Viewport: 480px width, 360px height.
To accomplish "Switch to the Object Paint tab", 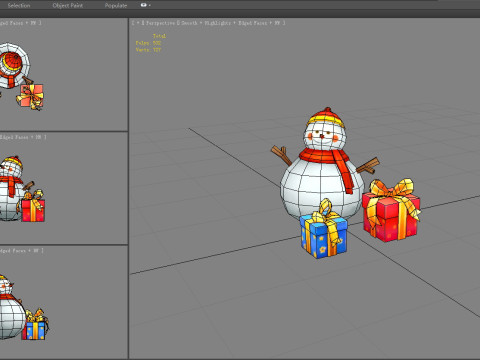I will (68, 5).
